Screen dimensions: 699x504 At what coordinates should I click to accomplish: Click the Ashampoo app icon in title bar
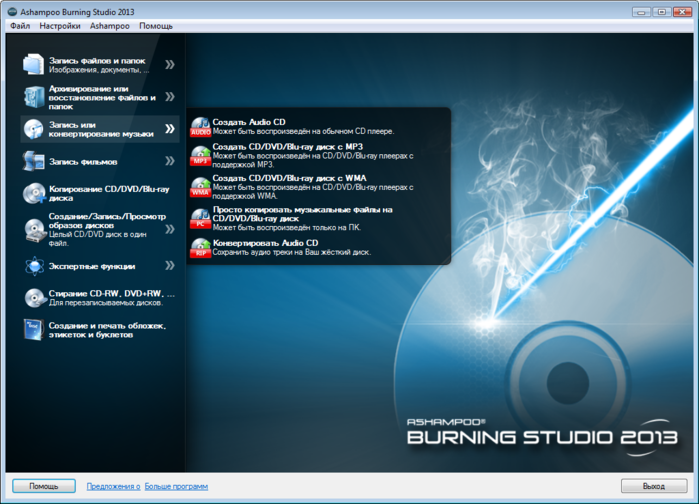(x=12, y=12)
